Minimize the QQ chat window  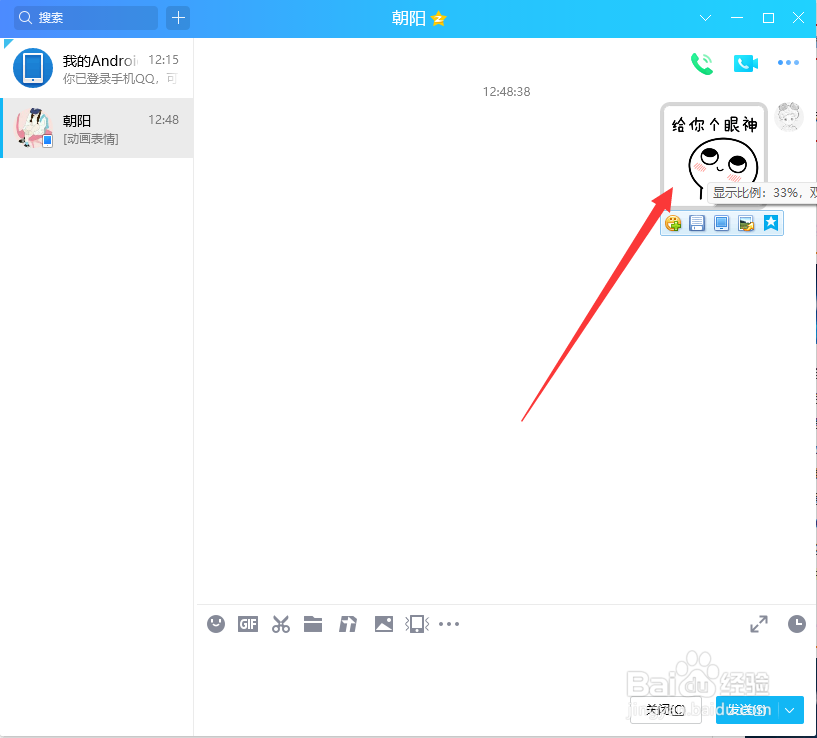737,18
